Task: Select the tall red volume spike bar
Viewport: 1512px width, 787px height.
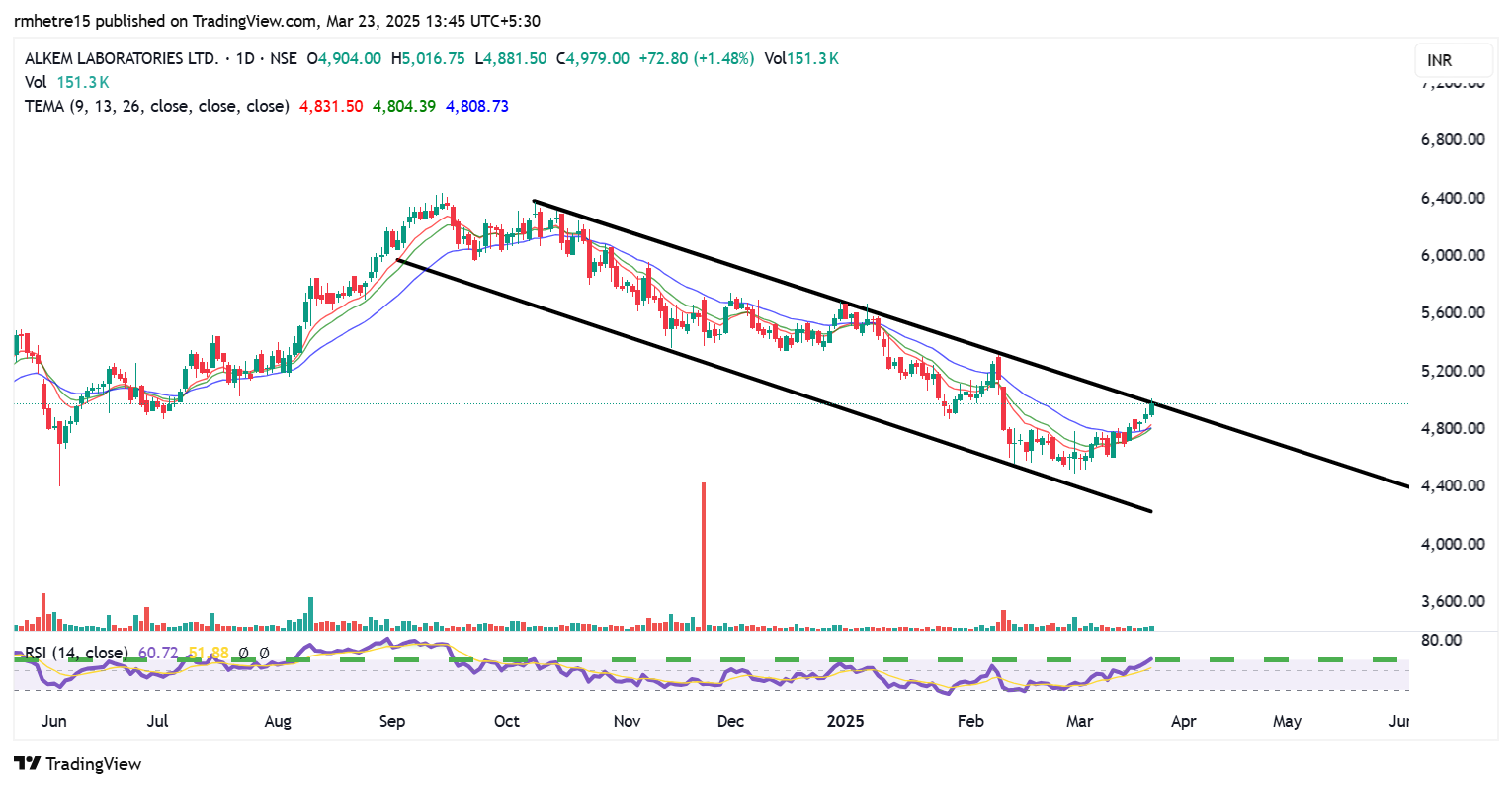Action: [704, 556]
